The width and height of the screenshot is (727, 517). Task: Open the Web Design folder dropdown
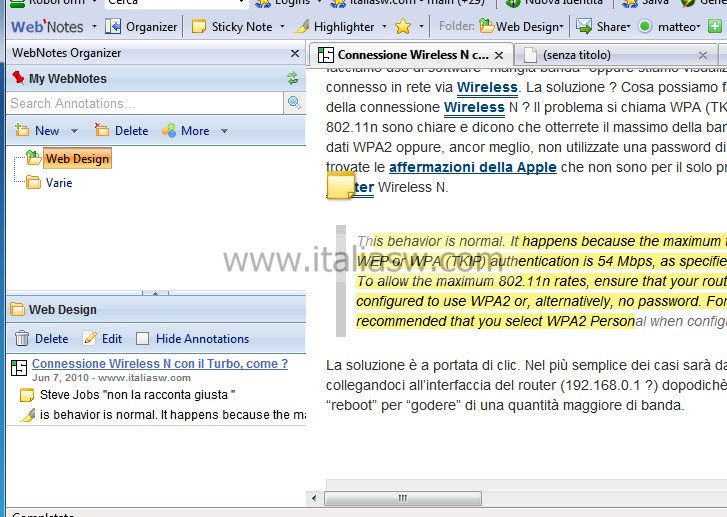[521, 26]
